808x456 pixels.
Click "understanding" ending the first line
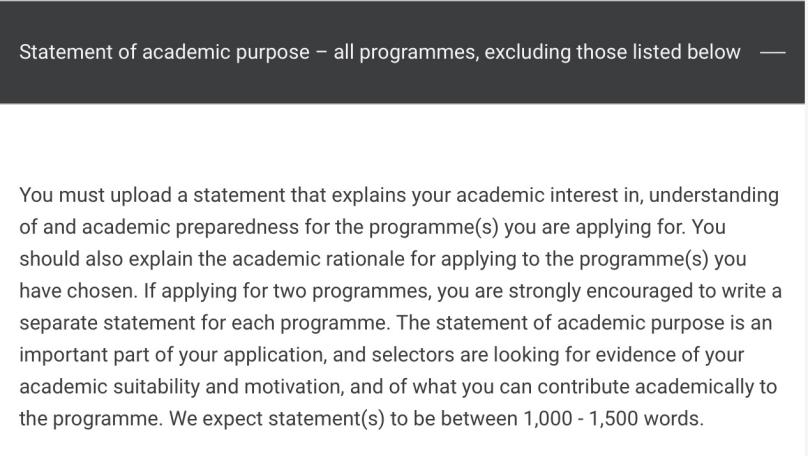tap(714, 195)
